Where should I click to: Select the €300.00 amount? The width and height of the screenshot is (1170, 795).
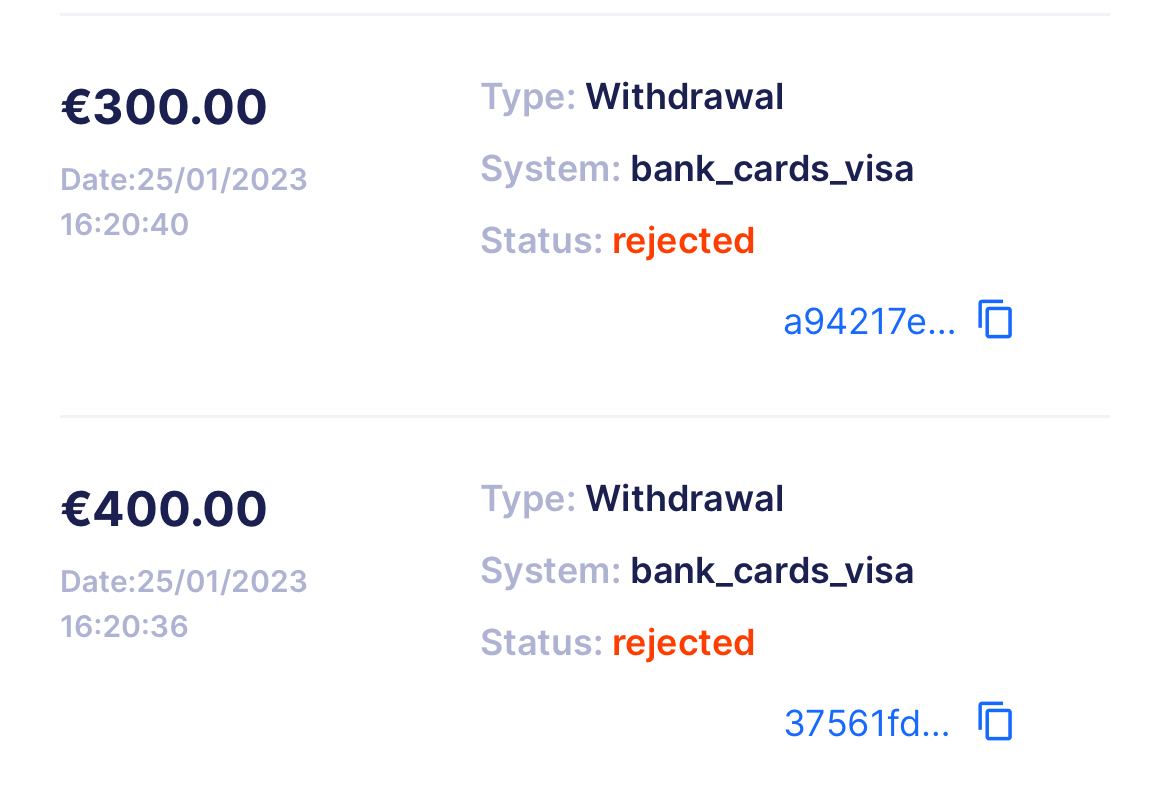coord(164,107)
